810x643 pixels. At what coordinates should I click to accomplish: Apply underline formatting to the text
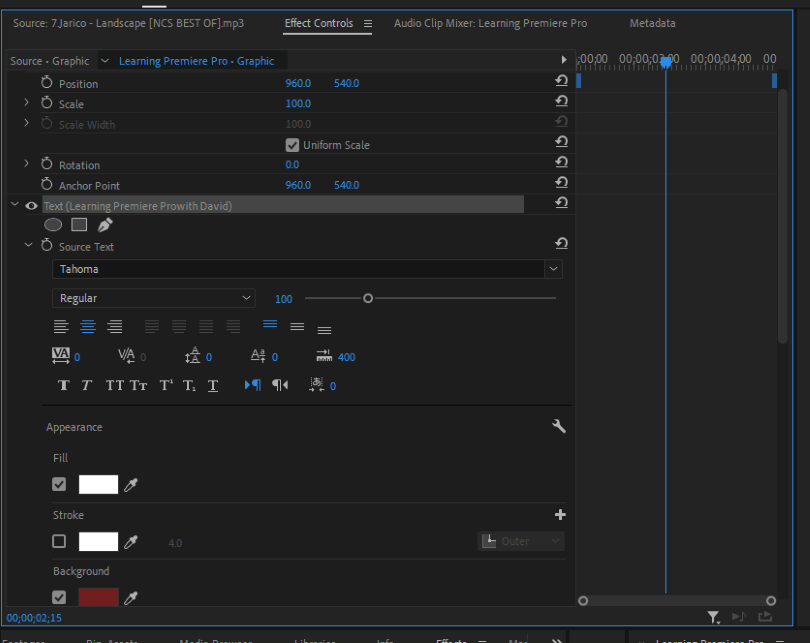click(212, 385)
